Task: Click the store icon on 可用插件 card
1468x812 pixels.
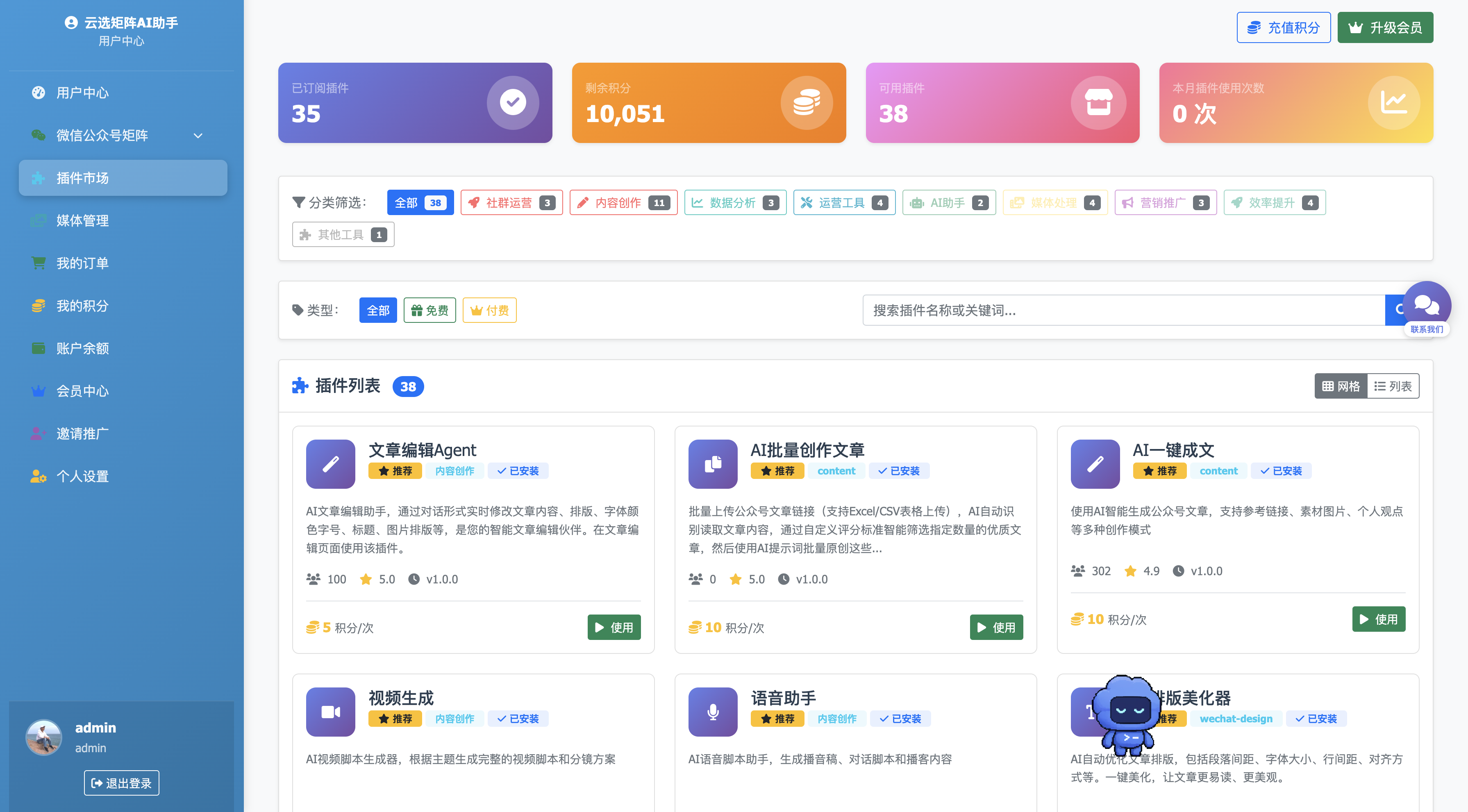Action: point(1098,102)
